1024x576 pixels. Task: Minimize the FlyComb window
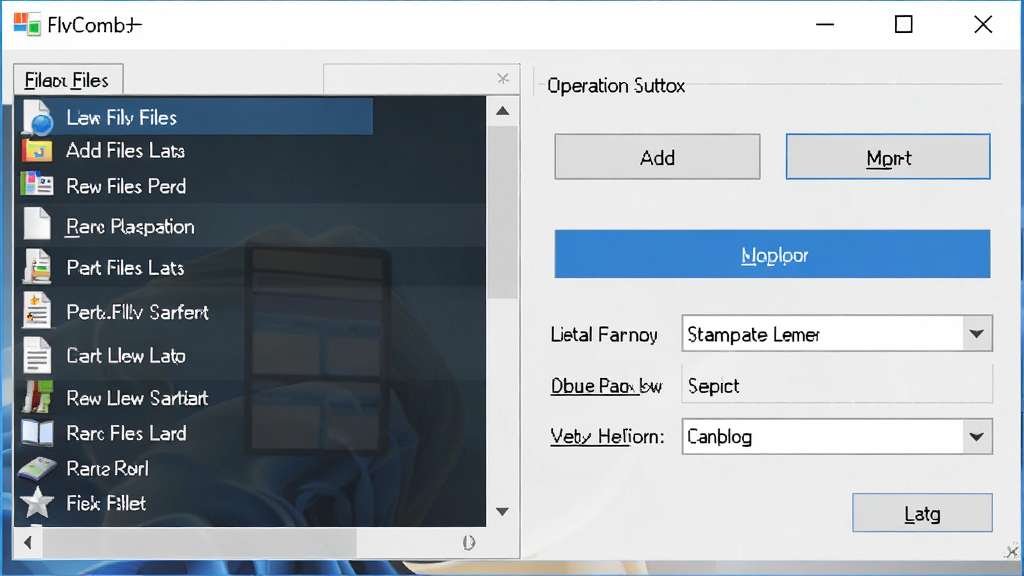pos(825,24)
